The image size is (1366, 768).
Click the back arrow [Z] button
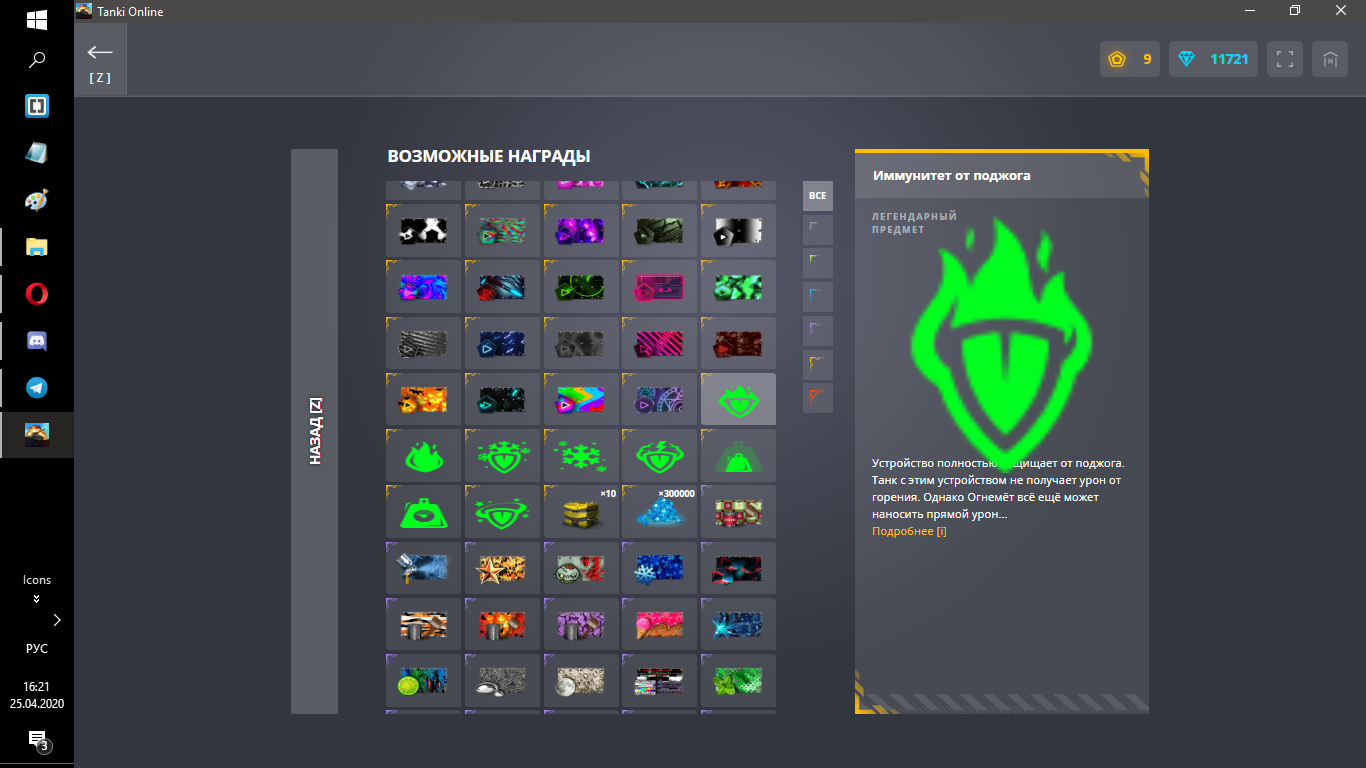click(100, 60)
